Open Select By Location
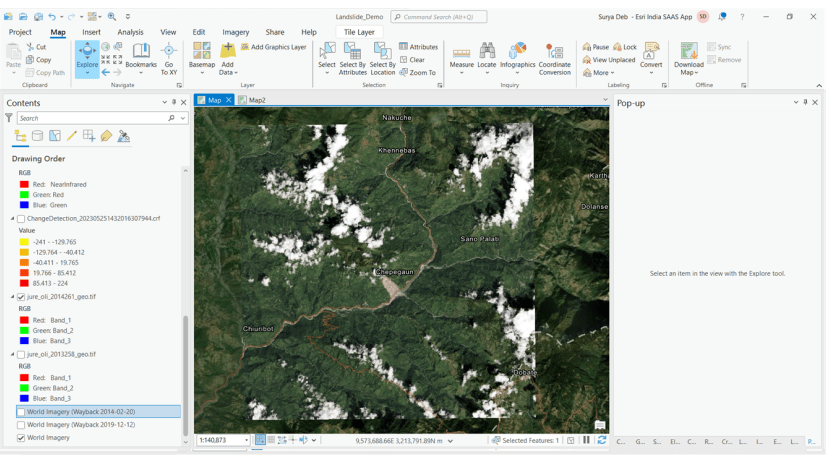 pyautogui.click(x=382, y=59)
